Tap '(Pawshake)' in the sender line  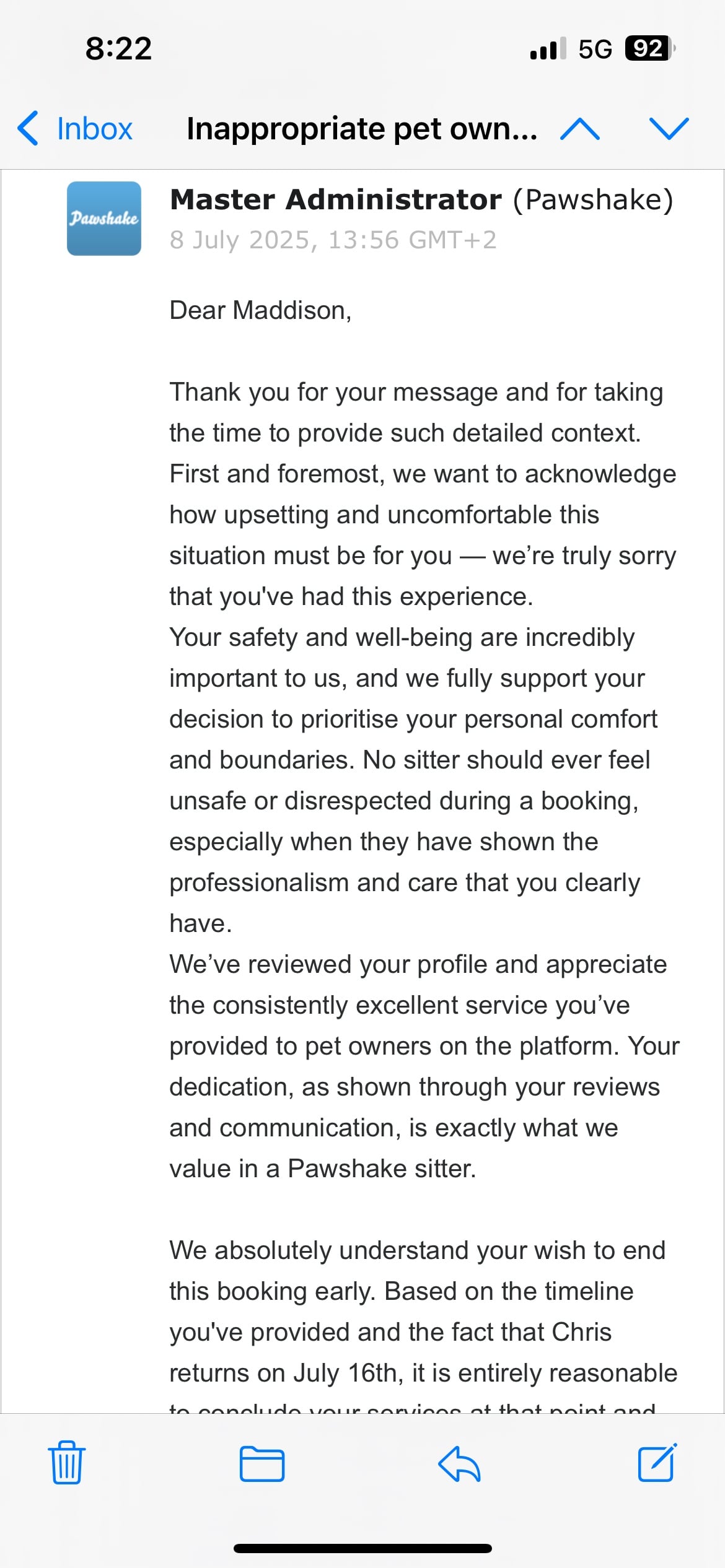[x=592, y=200]
